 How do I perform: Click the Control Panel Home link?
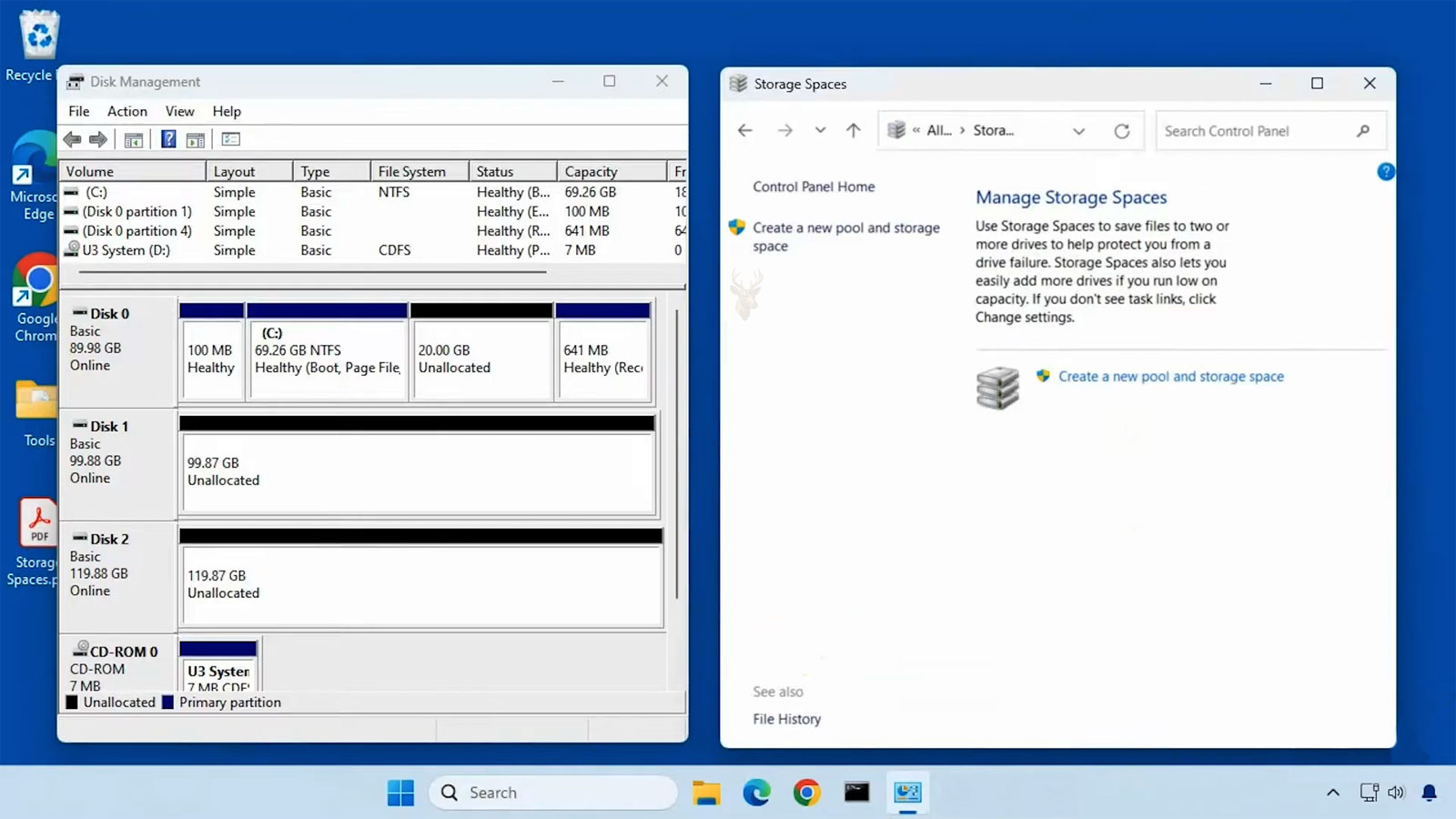click(x=814, y=187)
